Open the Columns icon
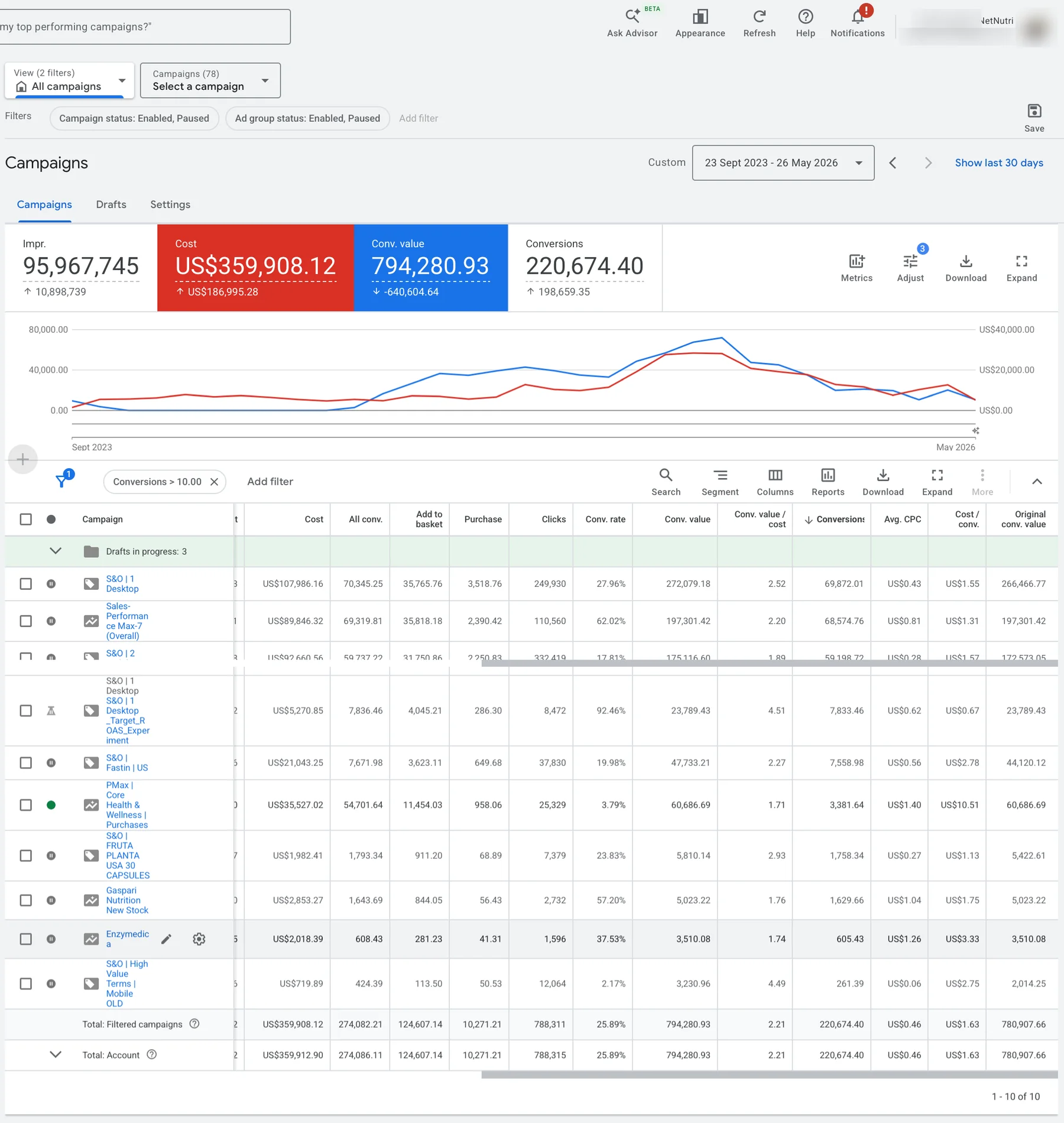 coord(775,482)
